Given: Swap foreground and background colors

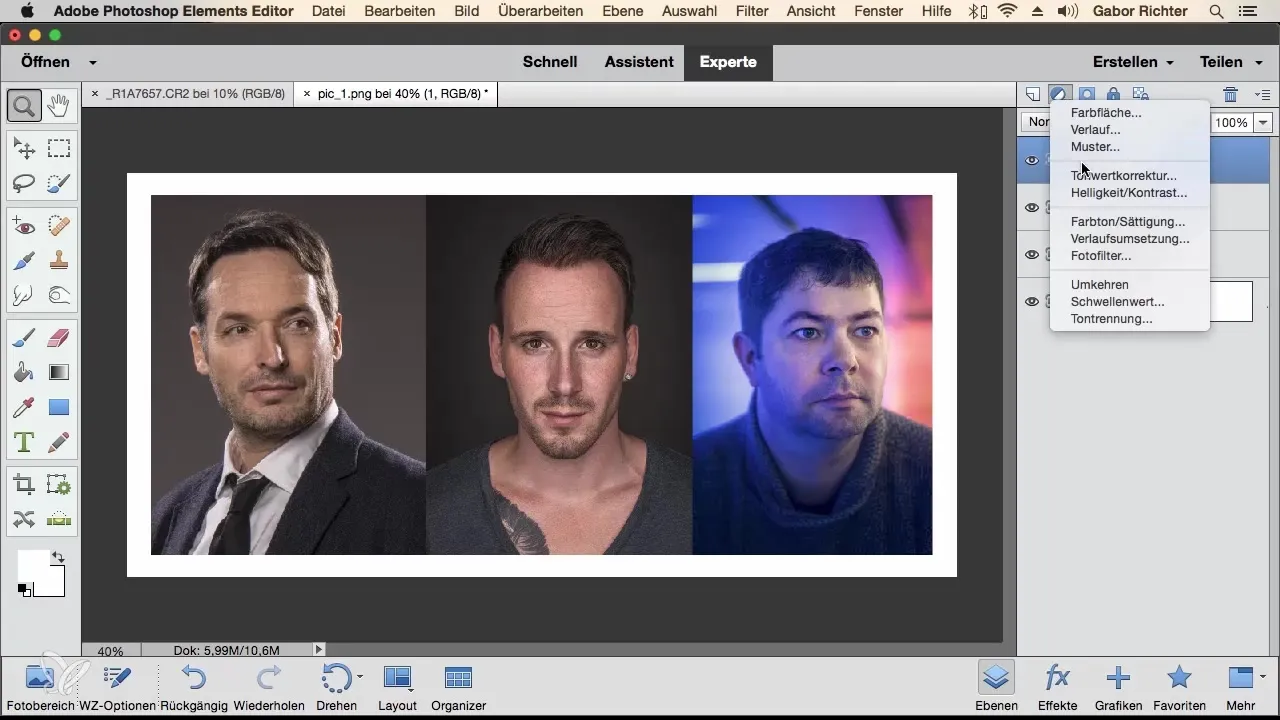Looking at the screenshot, I should pos(57,556).
